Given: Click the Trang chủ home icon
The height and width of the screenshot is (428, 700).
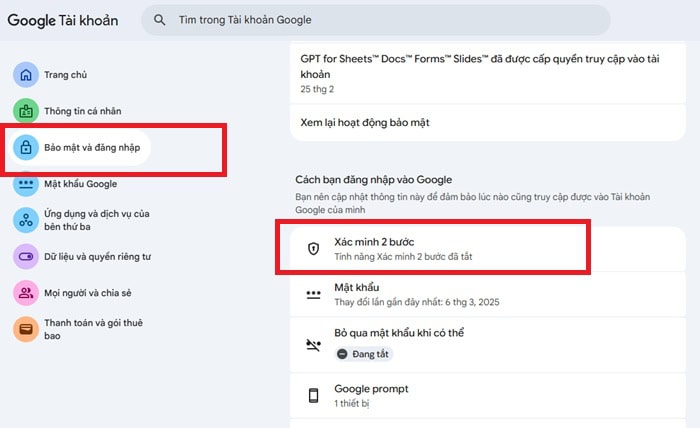Looking at the screenshot, I should [x=25, y=75].
